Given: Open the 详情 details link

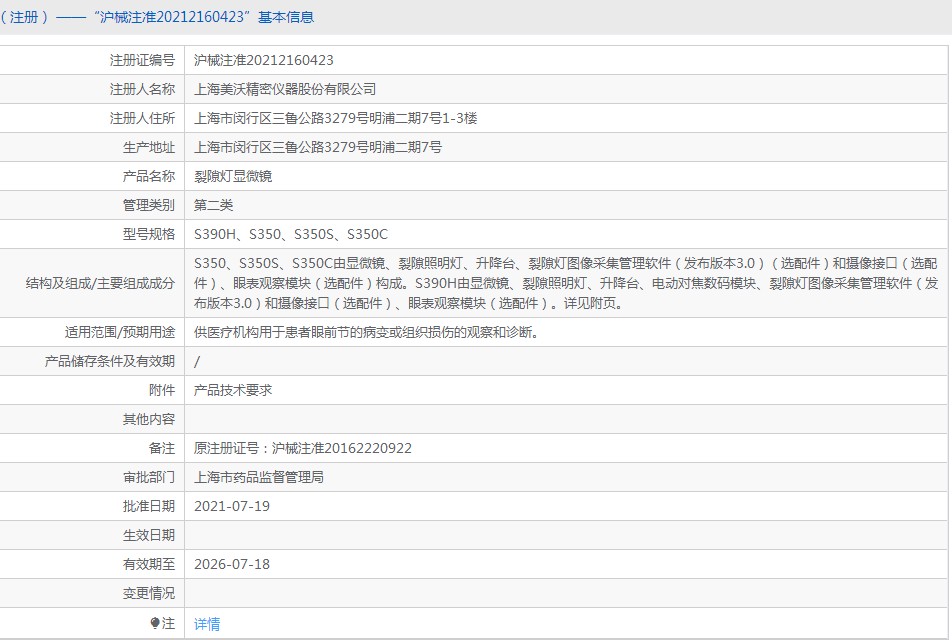Looking at the screenshot, I should point(207,624).
